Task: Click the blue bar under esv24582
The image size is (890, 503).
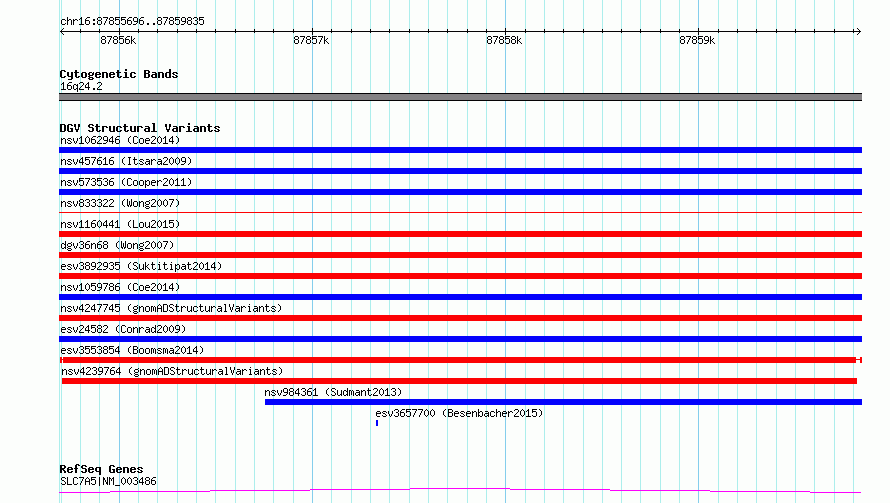Action: coord(460,339)
